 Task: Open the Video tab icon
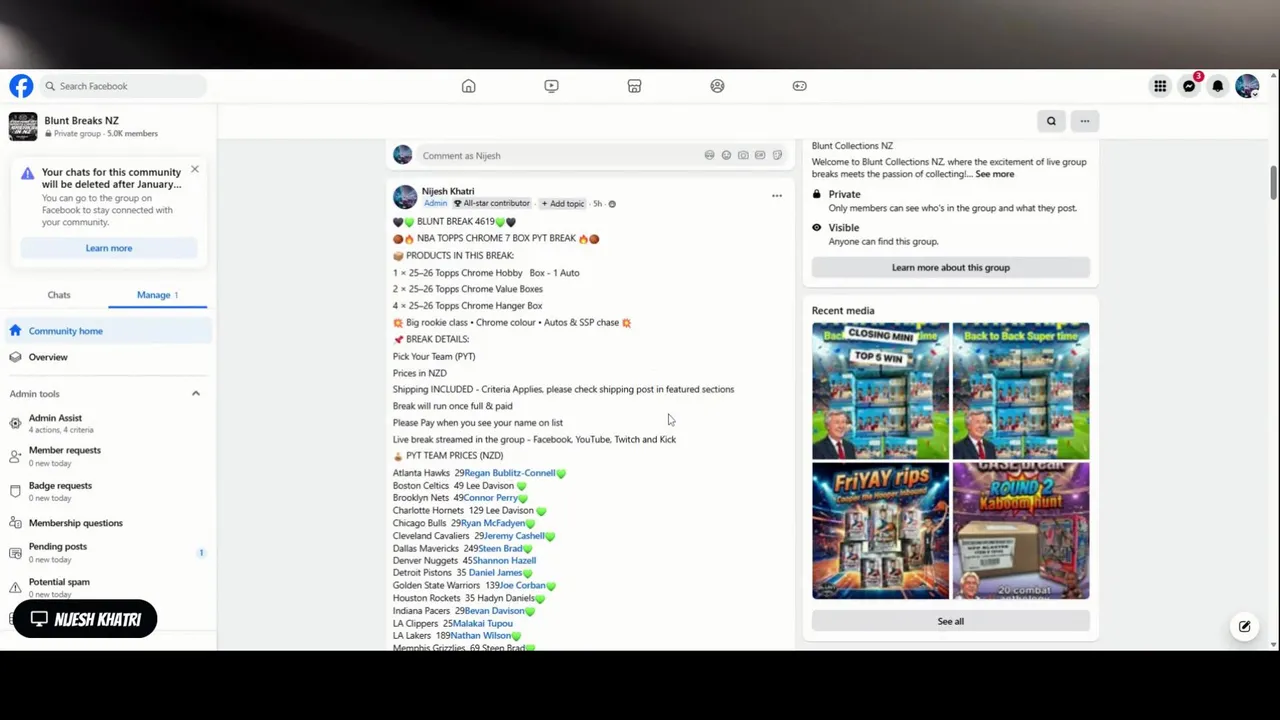pos(551,86)
